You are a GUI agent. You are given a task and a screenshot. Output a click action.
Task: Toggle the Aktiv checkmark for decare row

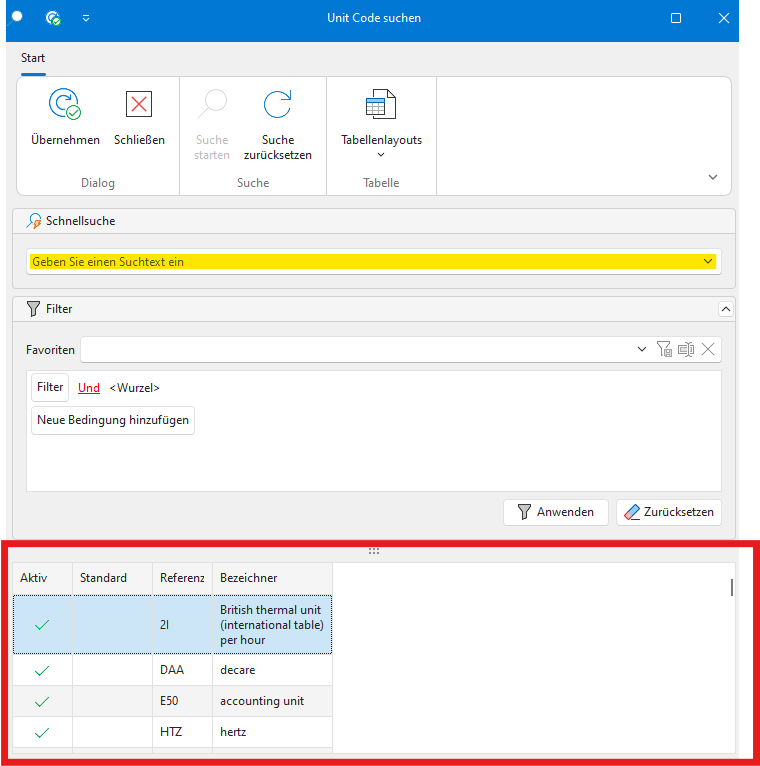pyautogui.click(x=42, y=670)
